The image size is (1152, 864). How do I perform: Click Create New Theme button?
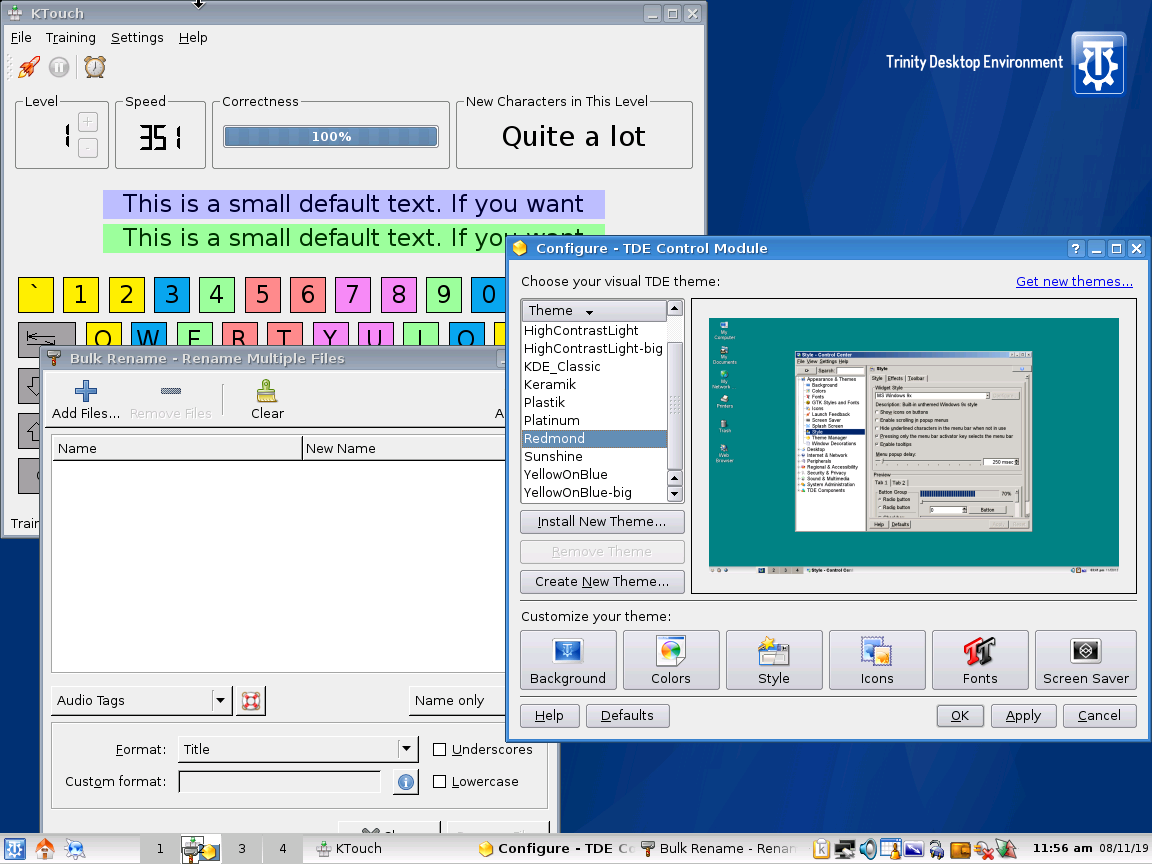tap(602, 582)
